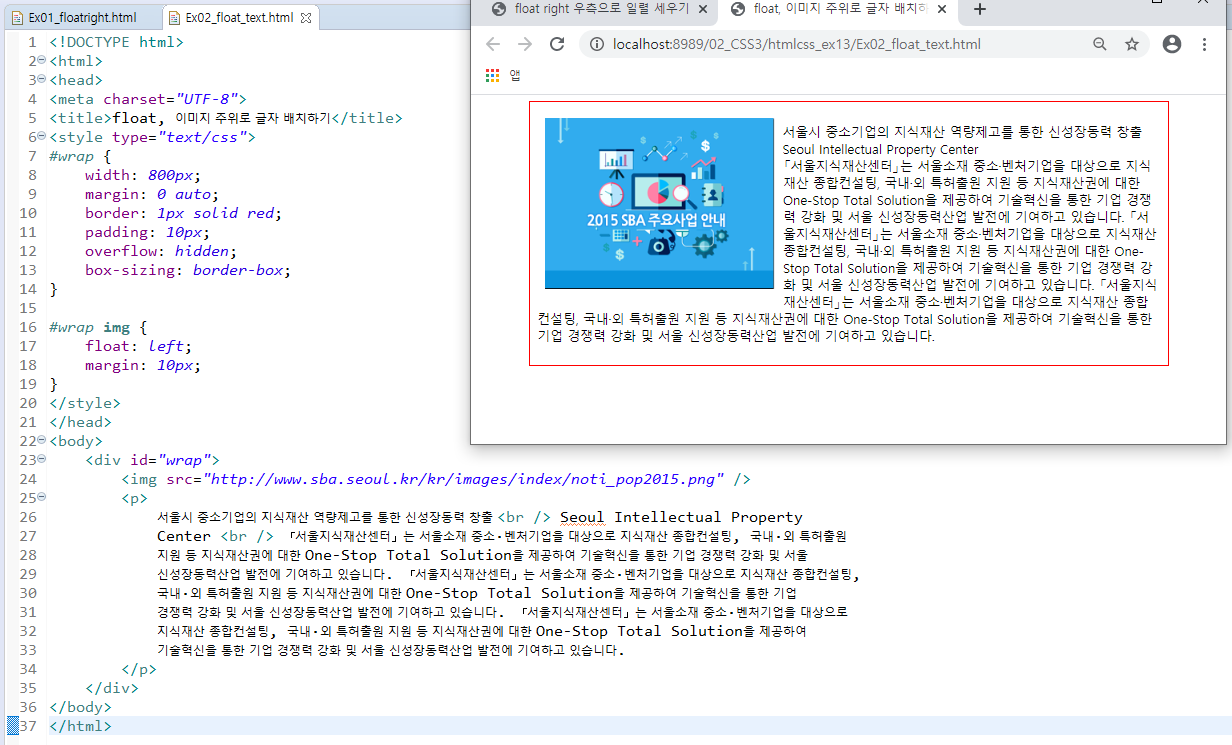Collapse the <body> fold on line 22
The height and width of the screenshot is (745, 1232).
point(41,441)
